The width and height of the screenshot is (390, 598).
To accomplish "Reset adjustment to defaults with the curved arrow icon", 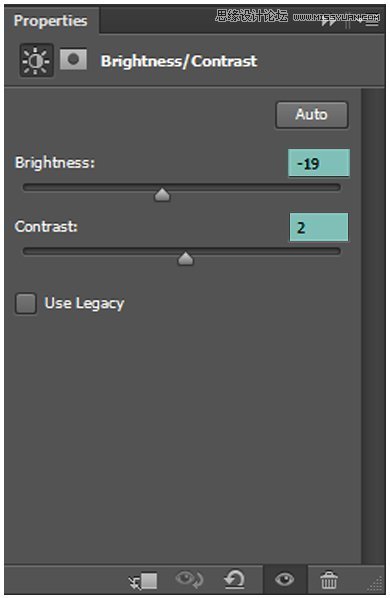I will click(x=234, y=580).
